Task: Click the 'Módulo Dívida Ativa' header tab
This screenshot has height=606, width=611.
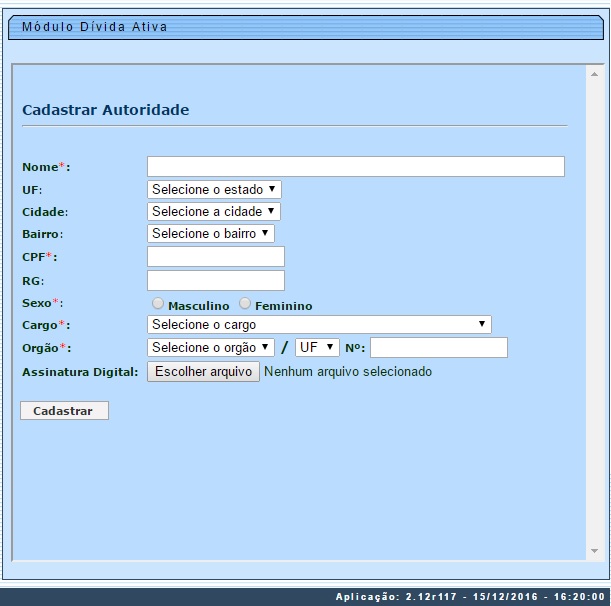Action: coord(95,27)
